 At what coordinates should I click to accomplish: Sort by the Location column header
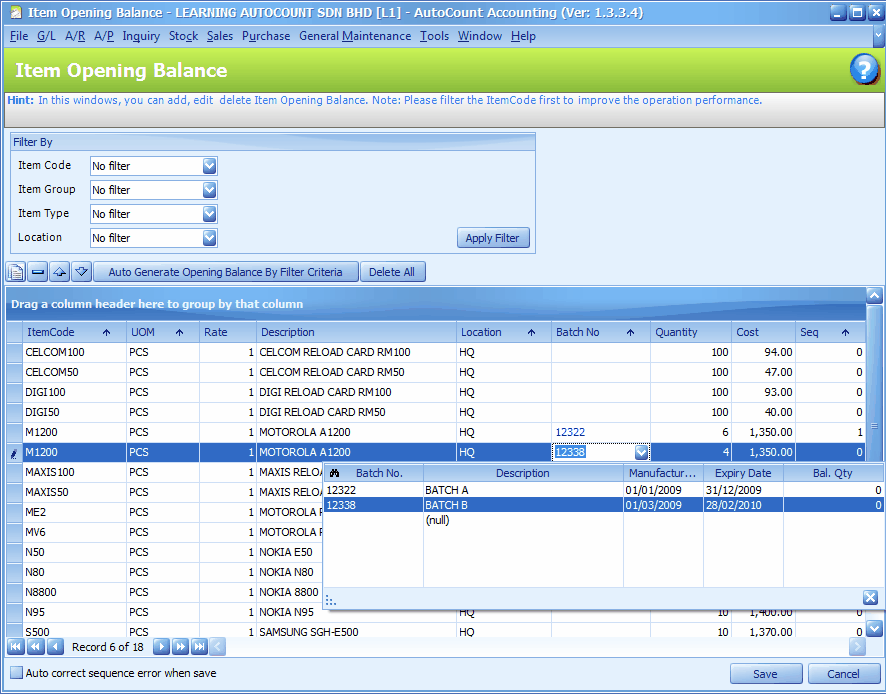[504, 332]
